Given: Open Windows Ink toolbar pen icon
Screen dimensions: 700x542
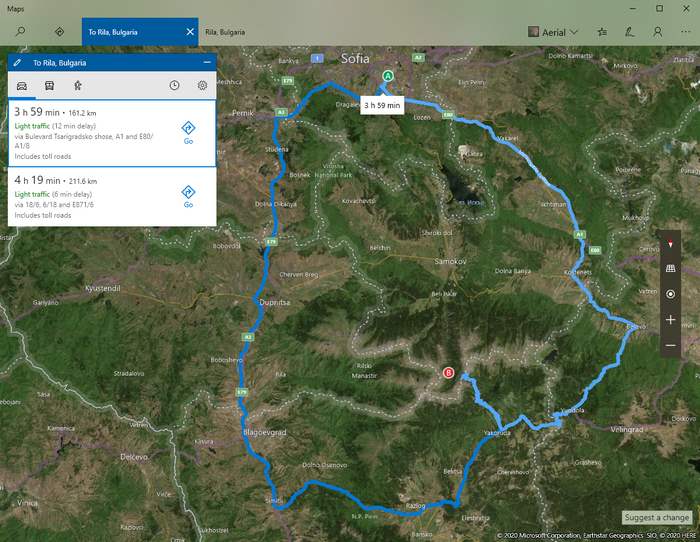Looking at the screenshot, I should pos(629,32).
